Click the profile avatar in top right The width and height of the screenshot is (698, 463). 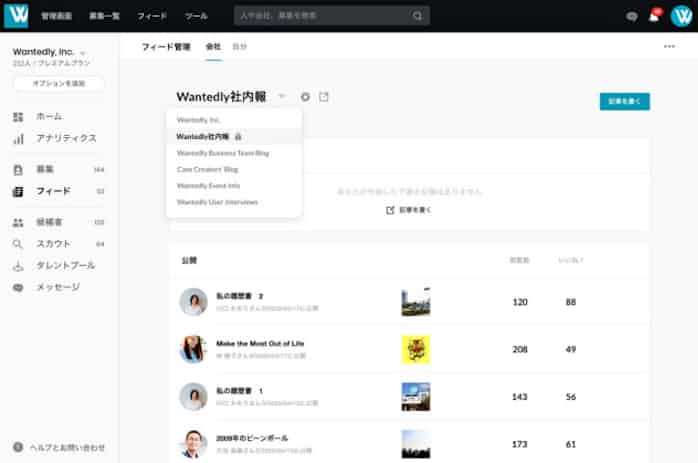(680, 16)
